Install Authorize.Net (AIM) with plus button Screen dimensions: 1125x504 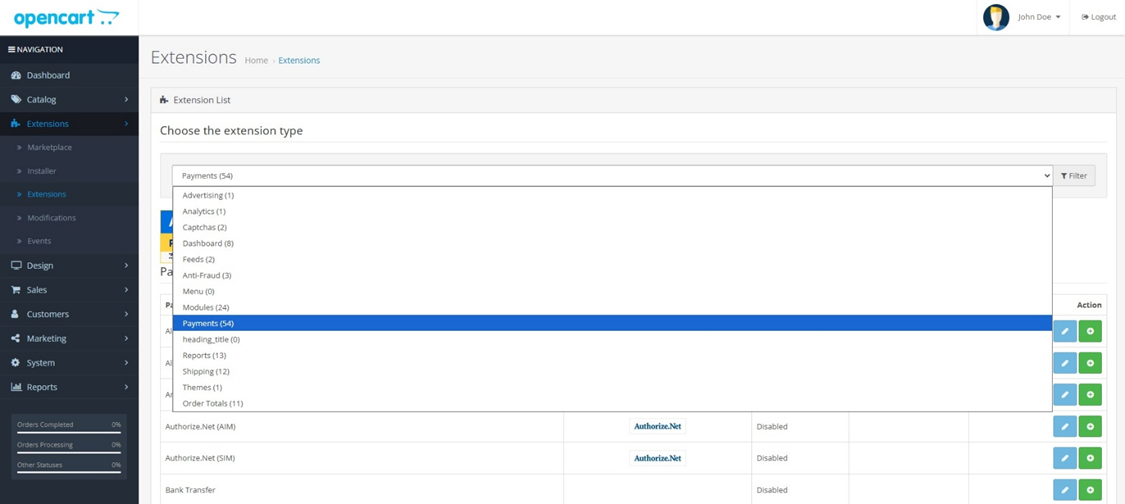point(1090,426)
